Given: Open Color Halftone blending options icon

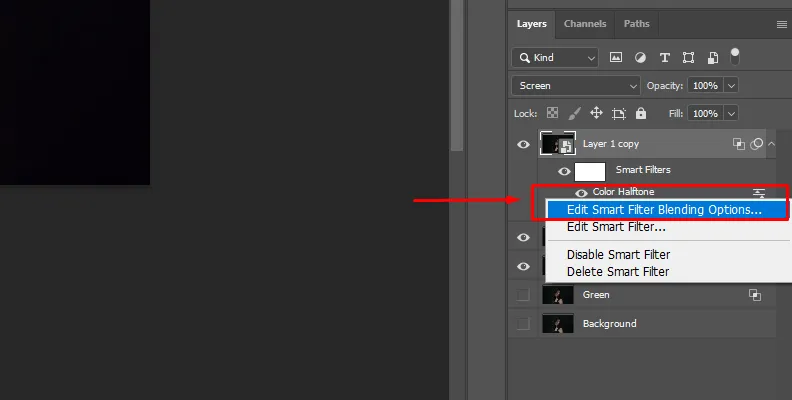Looking at the screenshot, I should [759, 192].
